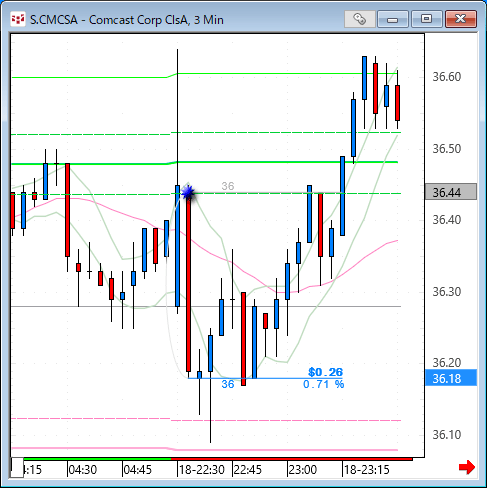Image resolution: width=487 pixels, height=488 pixels.
Task: Click the $0.26 profit label
Action: pyautogui.click(x=325, y=372)
